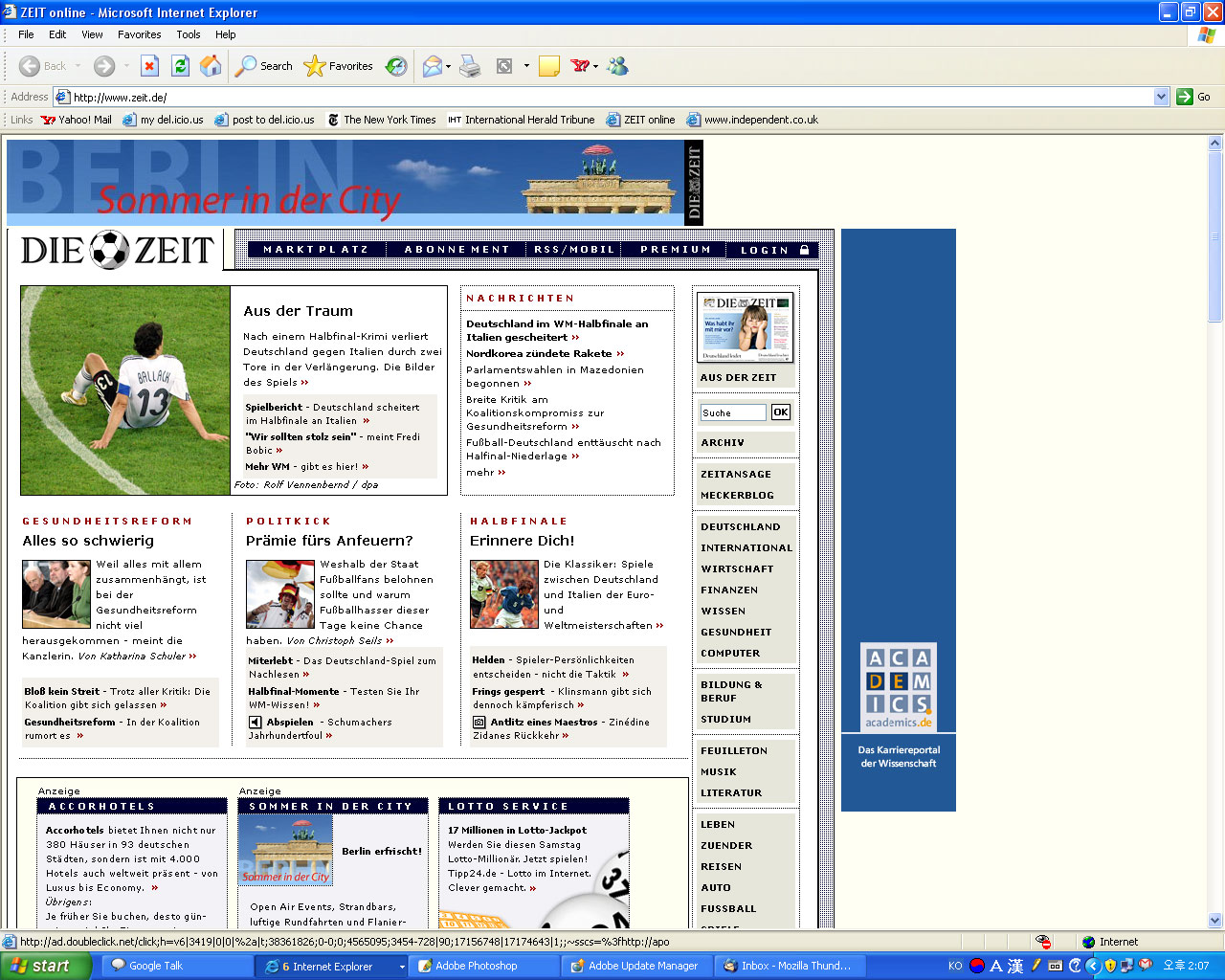
Task: Open the History toolbar icon
Action: click(396, 66)
